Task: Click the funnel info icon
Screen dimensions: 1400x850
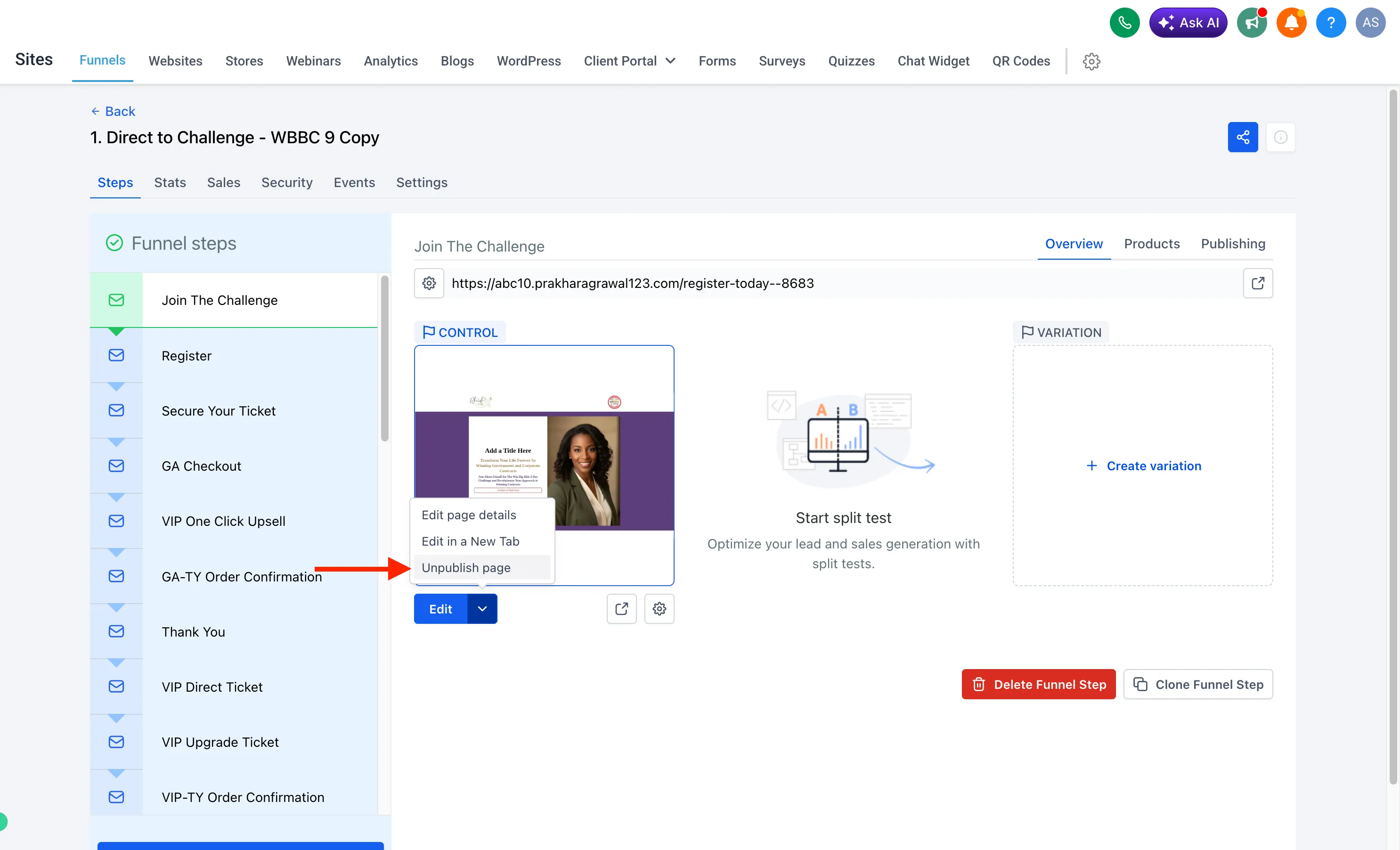Action: click(1280, 137)
